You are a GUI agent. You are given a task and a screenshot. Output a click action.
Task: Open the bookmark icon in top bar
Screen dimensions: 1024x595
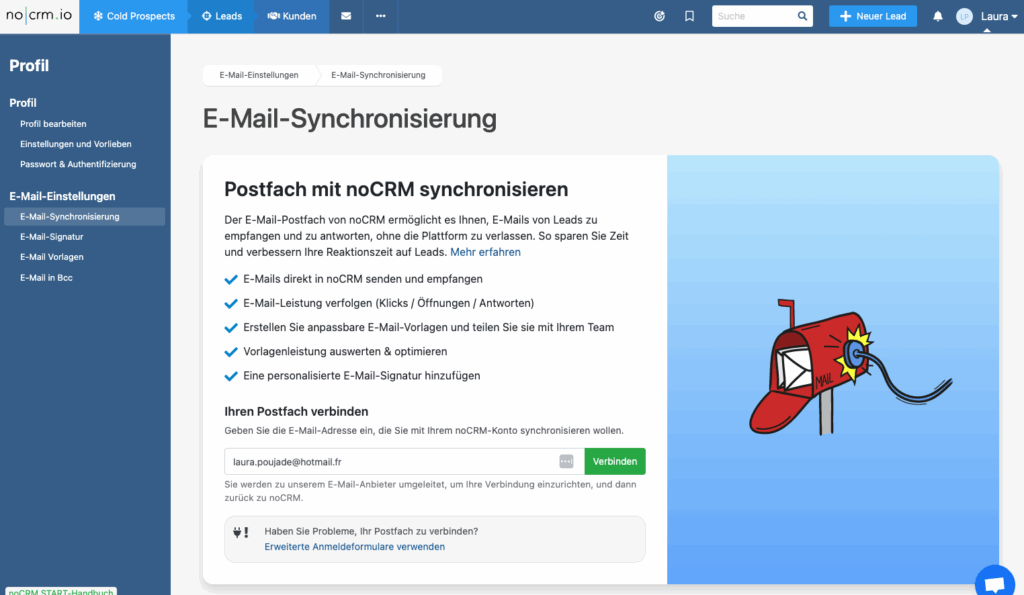[689, 16]
